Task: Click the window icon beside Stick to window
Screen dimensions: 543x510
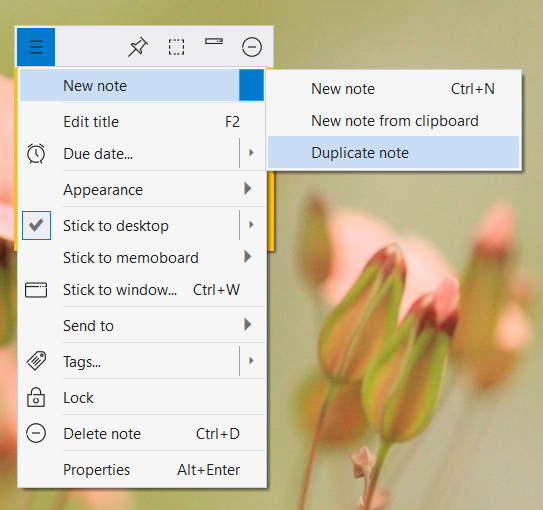Action: click(36, 290)
